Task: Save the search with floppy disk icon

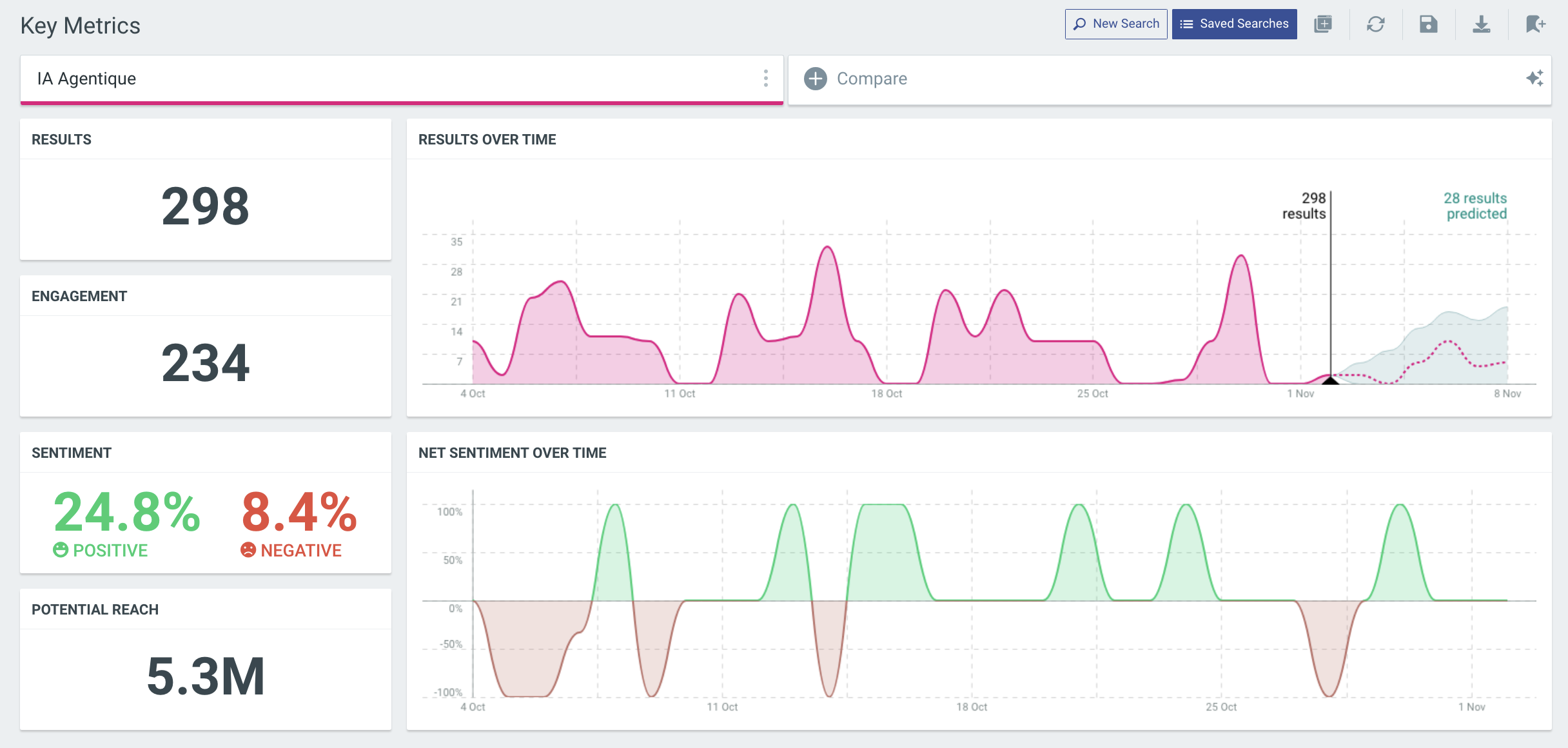Action: click(x=1429, y=25)
